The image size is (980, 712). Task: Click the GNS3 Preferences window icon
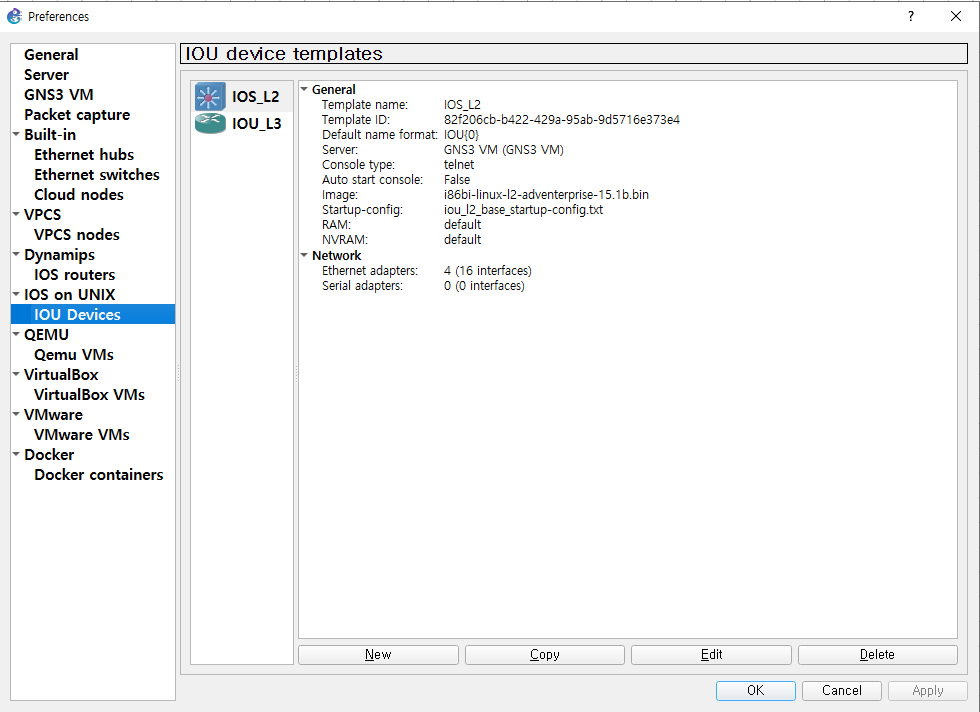coord(14,16)
